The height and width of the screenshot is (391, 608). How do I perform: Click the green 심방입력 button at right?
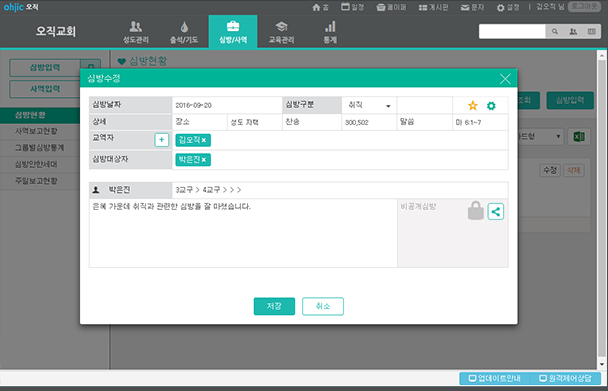coord(570,100)
